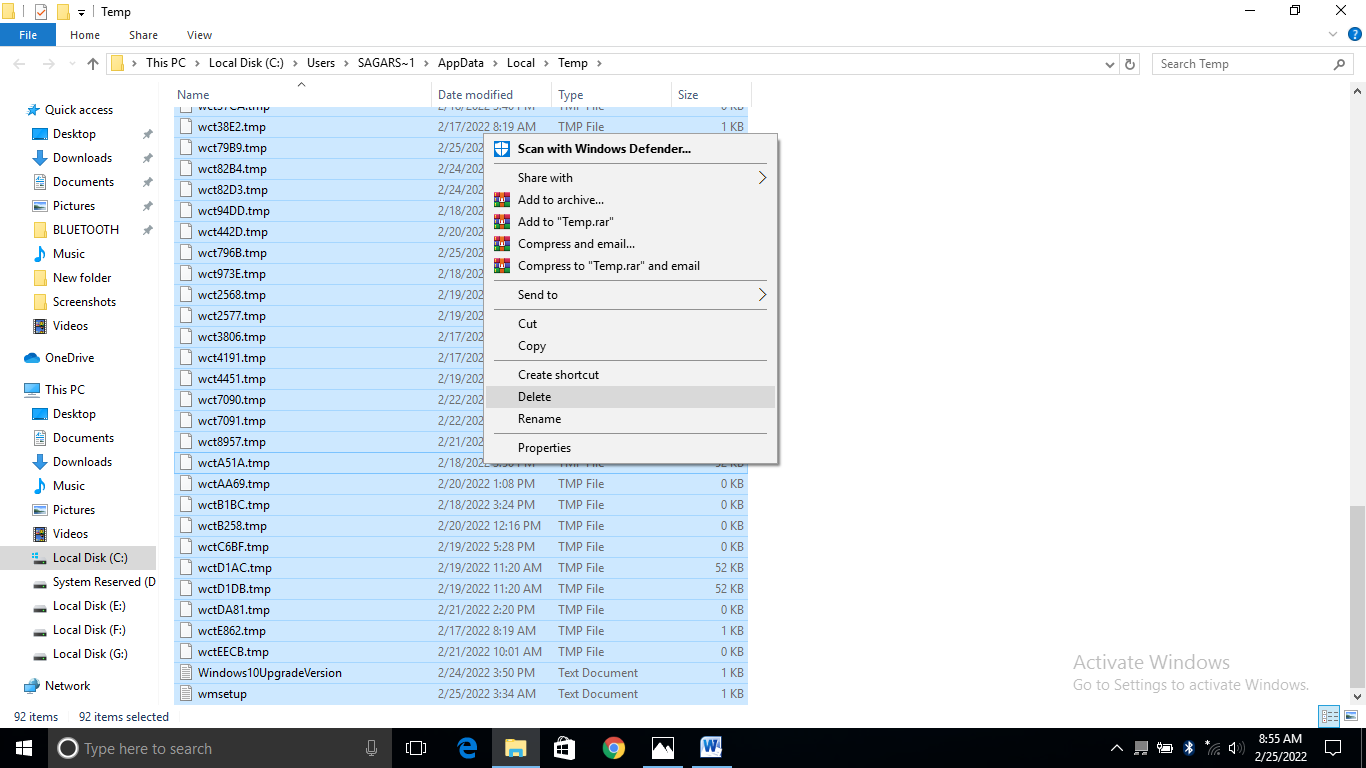The height and width of the screenshot is (768, 1366).
Task: Open the File ribbon tab
Action: pyautogui.click(x=28, y=35)
